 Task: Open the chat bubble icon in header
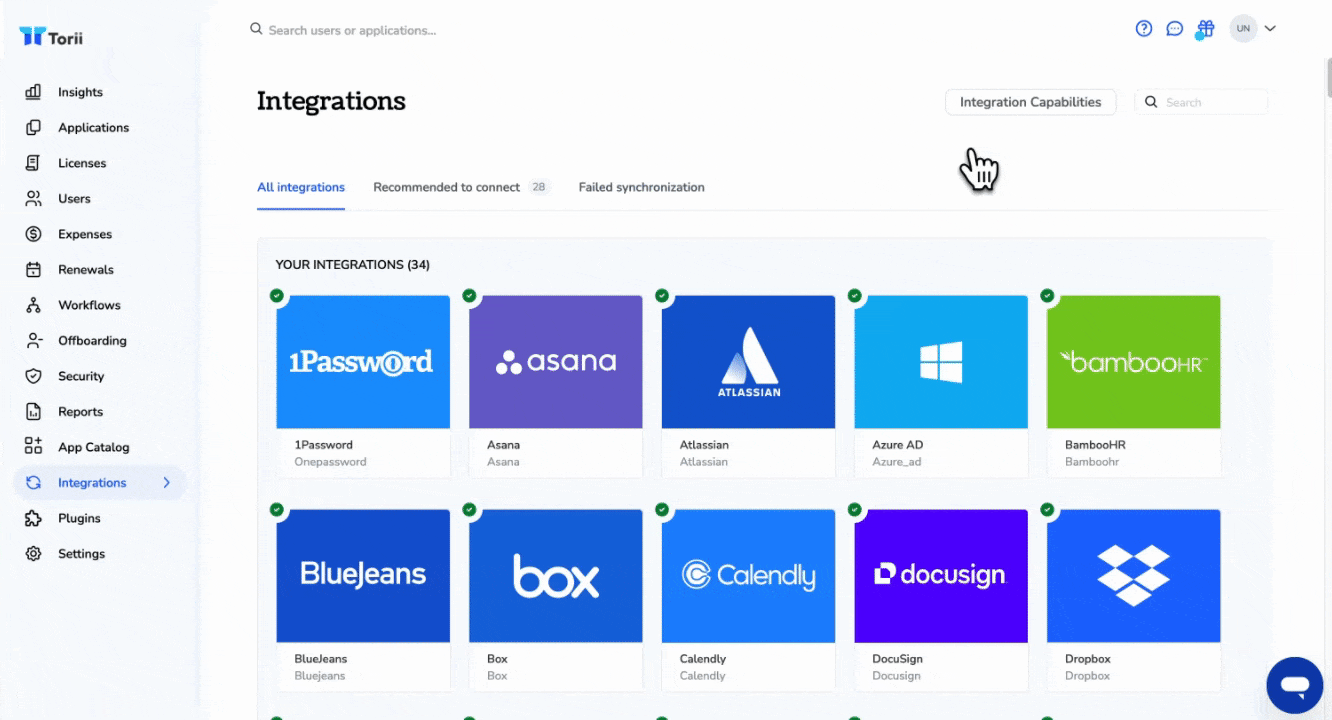pyautogui.click(x=1175, y=29)
